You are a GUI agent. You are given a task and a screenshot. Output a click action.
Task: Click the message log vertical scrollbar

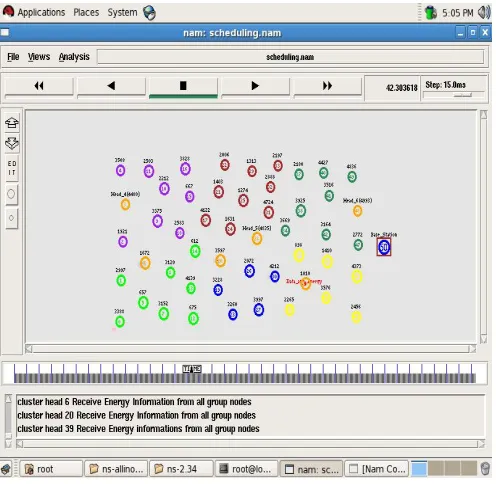pos(9,421)
